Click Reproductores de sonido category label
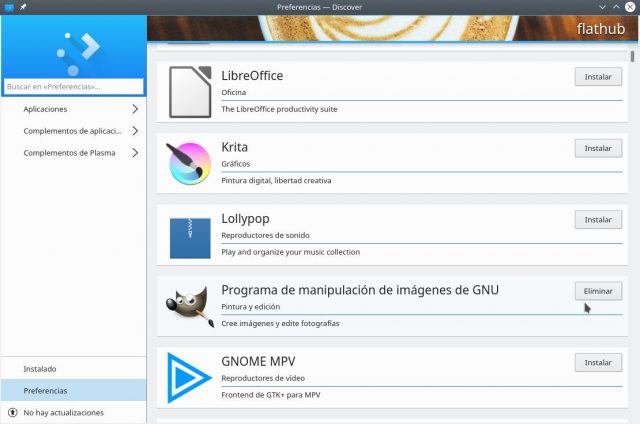The width and height of the screenshot is (640, 424). pos(265,235)
